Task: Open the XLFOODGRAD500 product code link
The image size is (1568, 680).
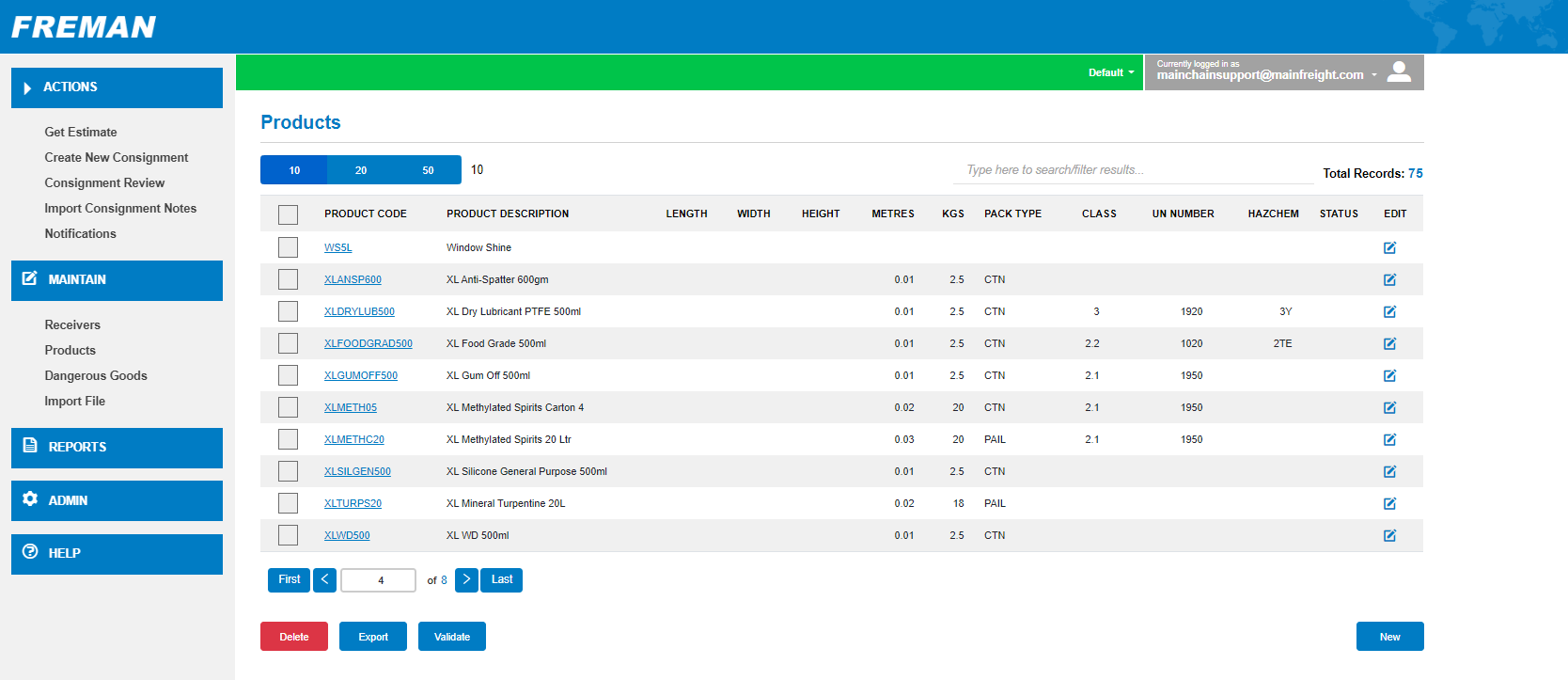Action: (368, 343)
